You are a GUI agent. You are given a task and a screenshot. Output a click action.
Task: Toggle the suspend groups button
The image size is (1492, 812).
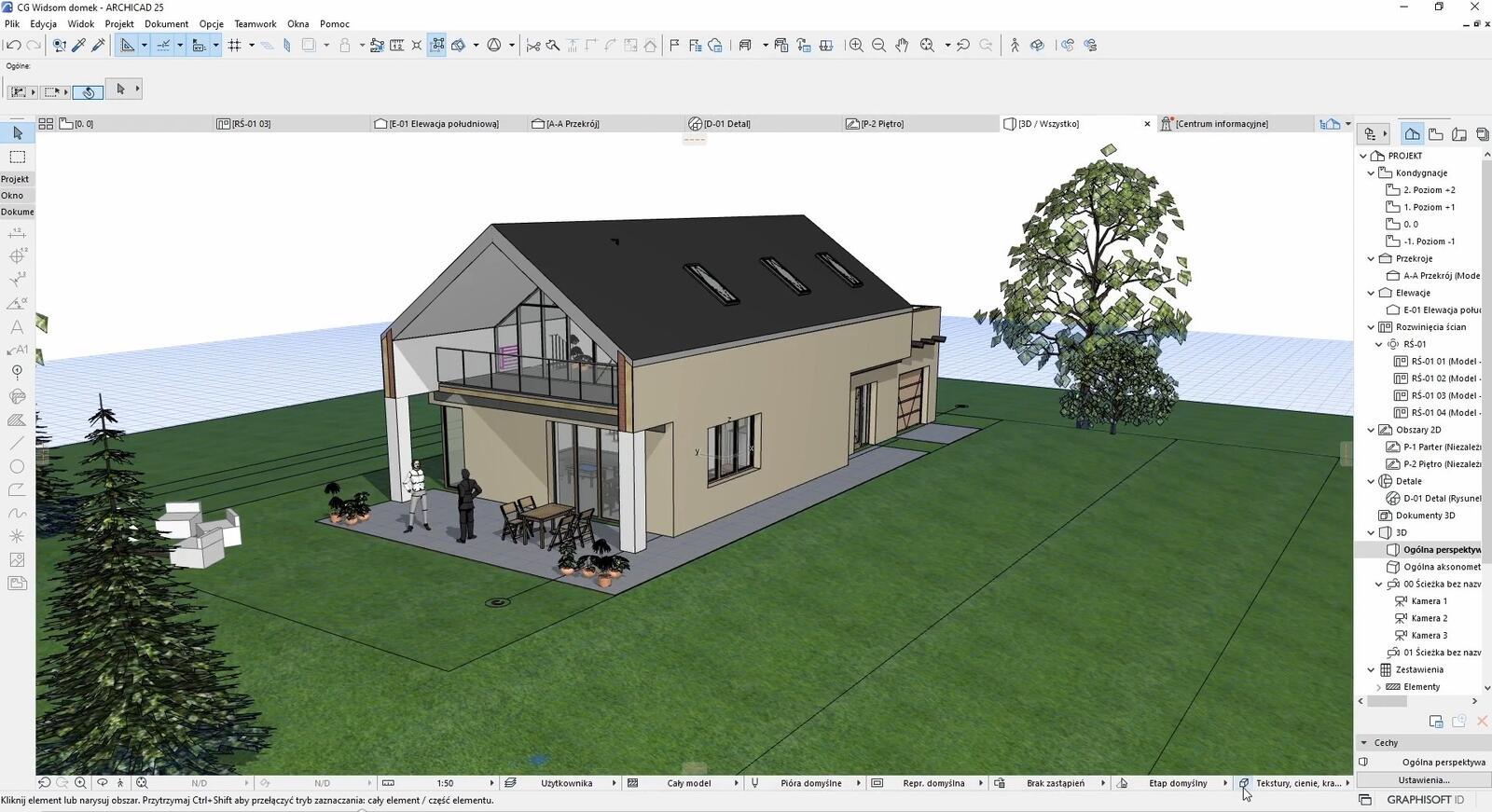click(436, 45)
